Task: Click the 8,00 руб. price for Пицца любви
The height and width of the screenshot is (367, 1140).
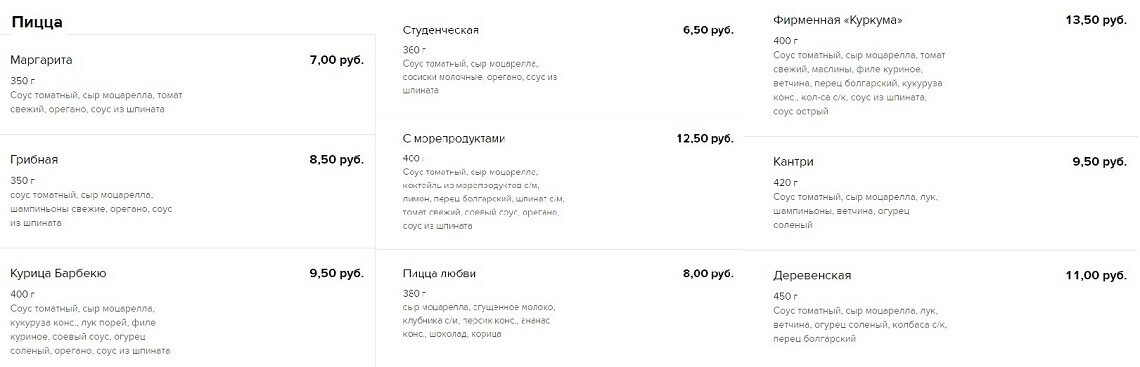Action: point(708,274)
